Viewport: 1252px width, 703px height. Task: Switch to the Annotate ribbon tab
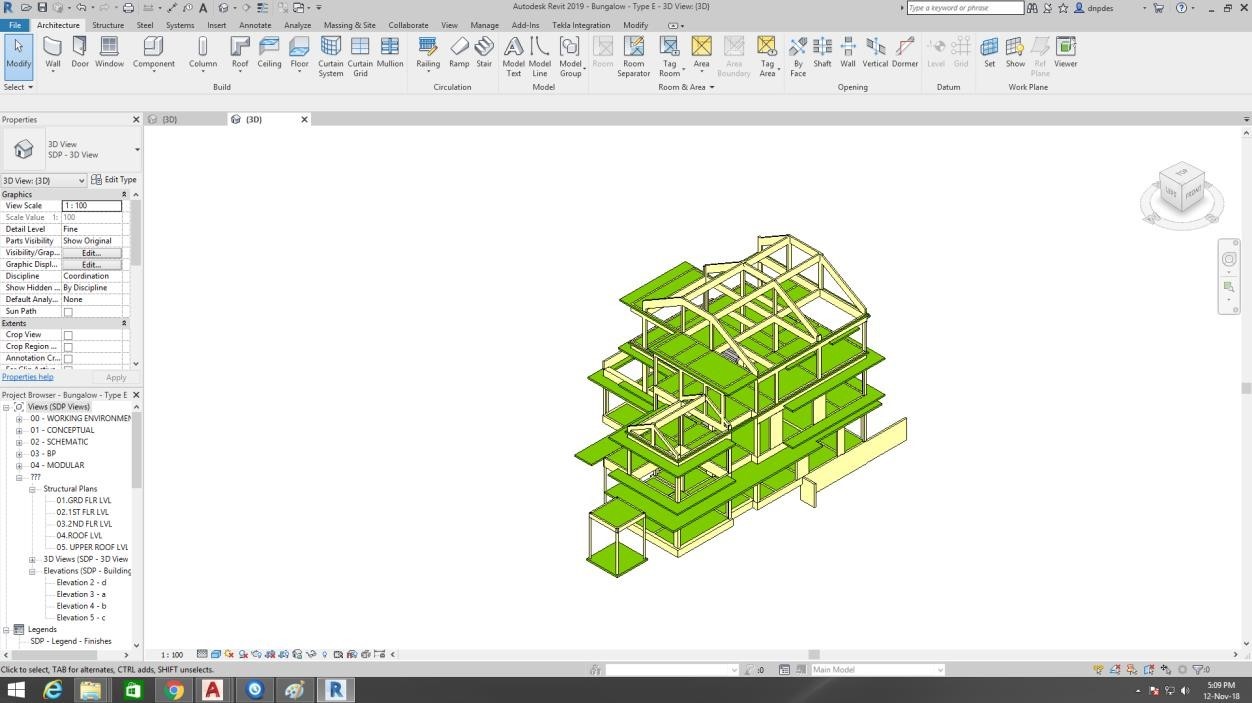[255, 25]
